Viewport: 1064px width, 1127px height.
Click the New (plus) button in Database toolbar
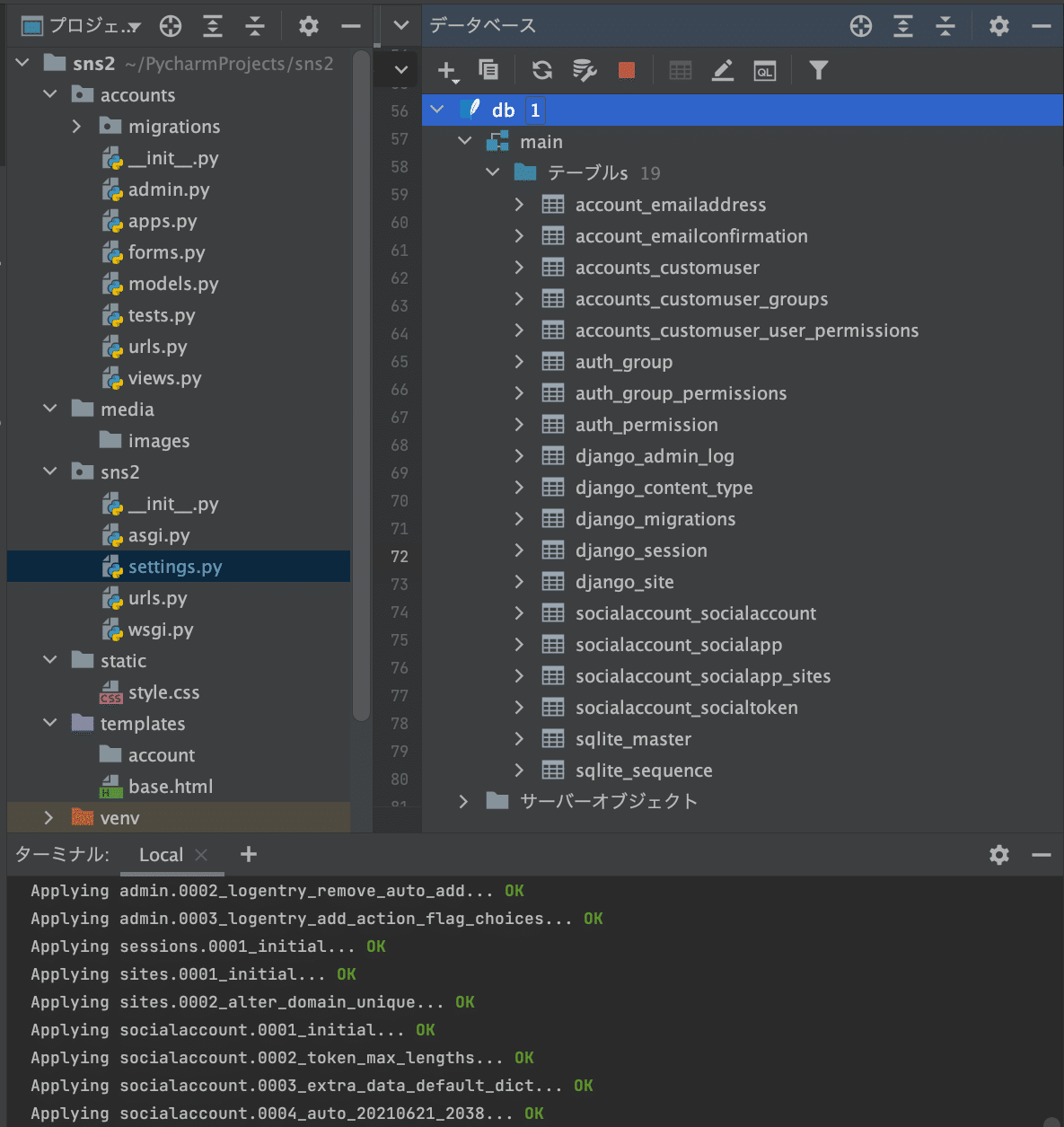[447, 70]
